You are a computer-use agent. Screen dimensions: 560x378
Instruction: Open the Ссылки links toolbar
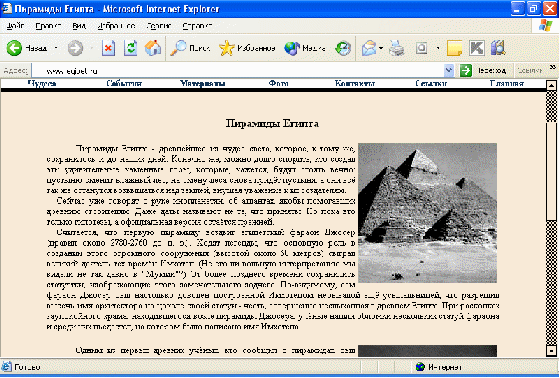(x=530, y=71)
